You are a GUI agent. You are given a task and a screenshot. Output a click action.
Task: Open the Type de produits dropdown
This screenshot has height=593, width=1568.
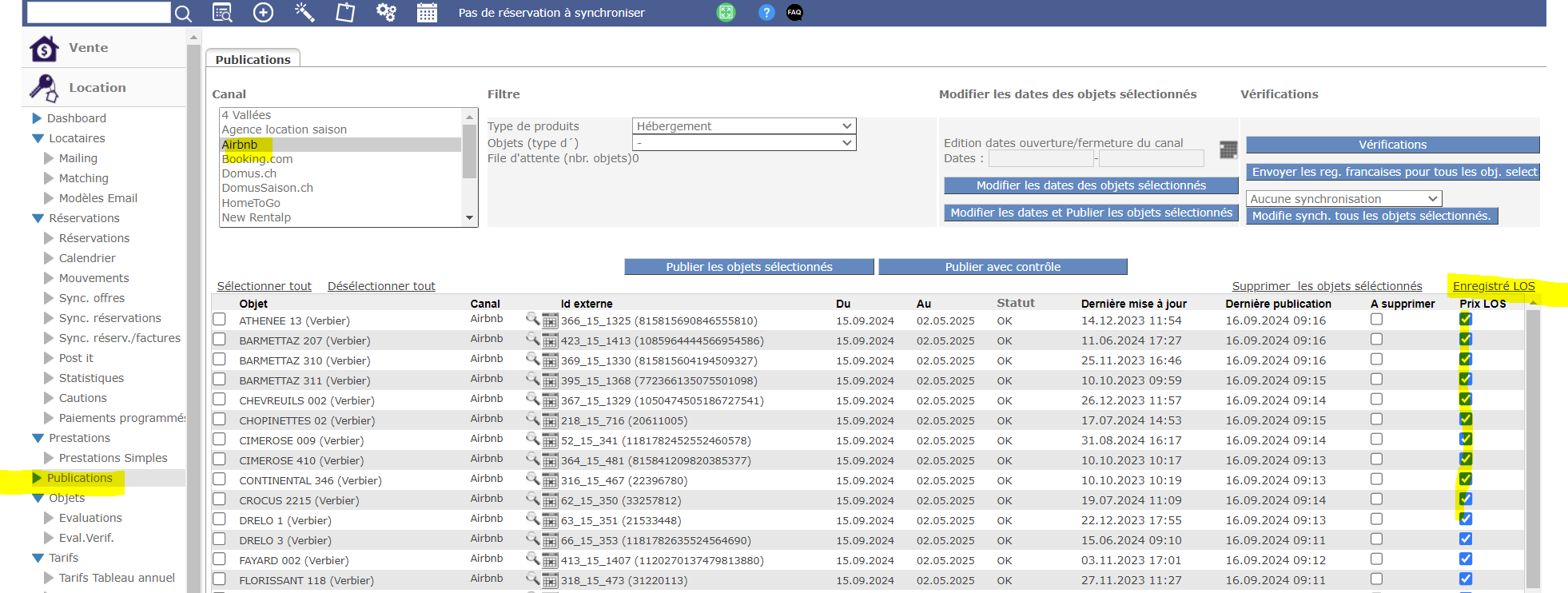743,126
